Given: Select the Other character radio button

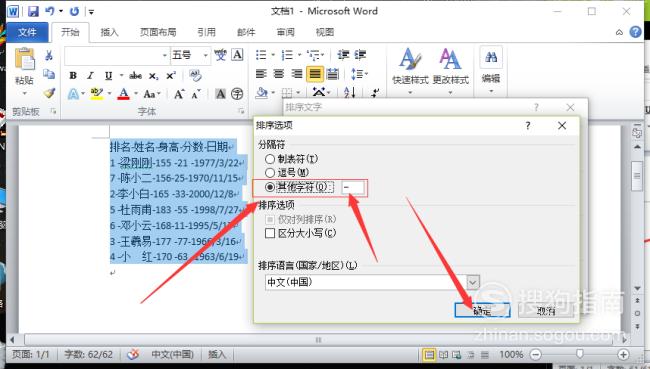Looking at the screenshot, I should (270, 187).
